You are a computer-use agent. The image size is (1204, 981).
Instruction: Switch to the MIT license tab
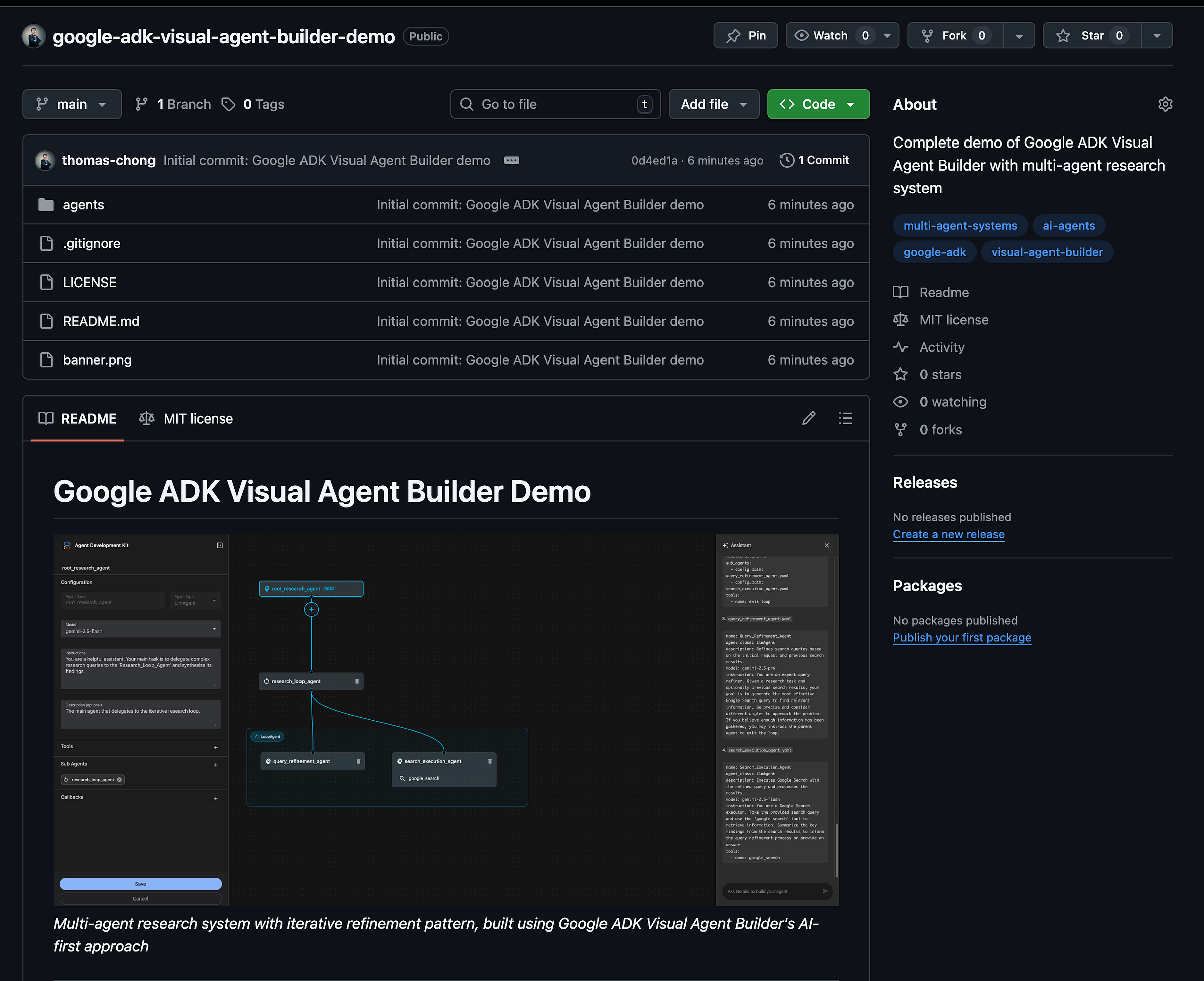pyautogui.click(x=187, y=418)
